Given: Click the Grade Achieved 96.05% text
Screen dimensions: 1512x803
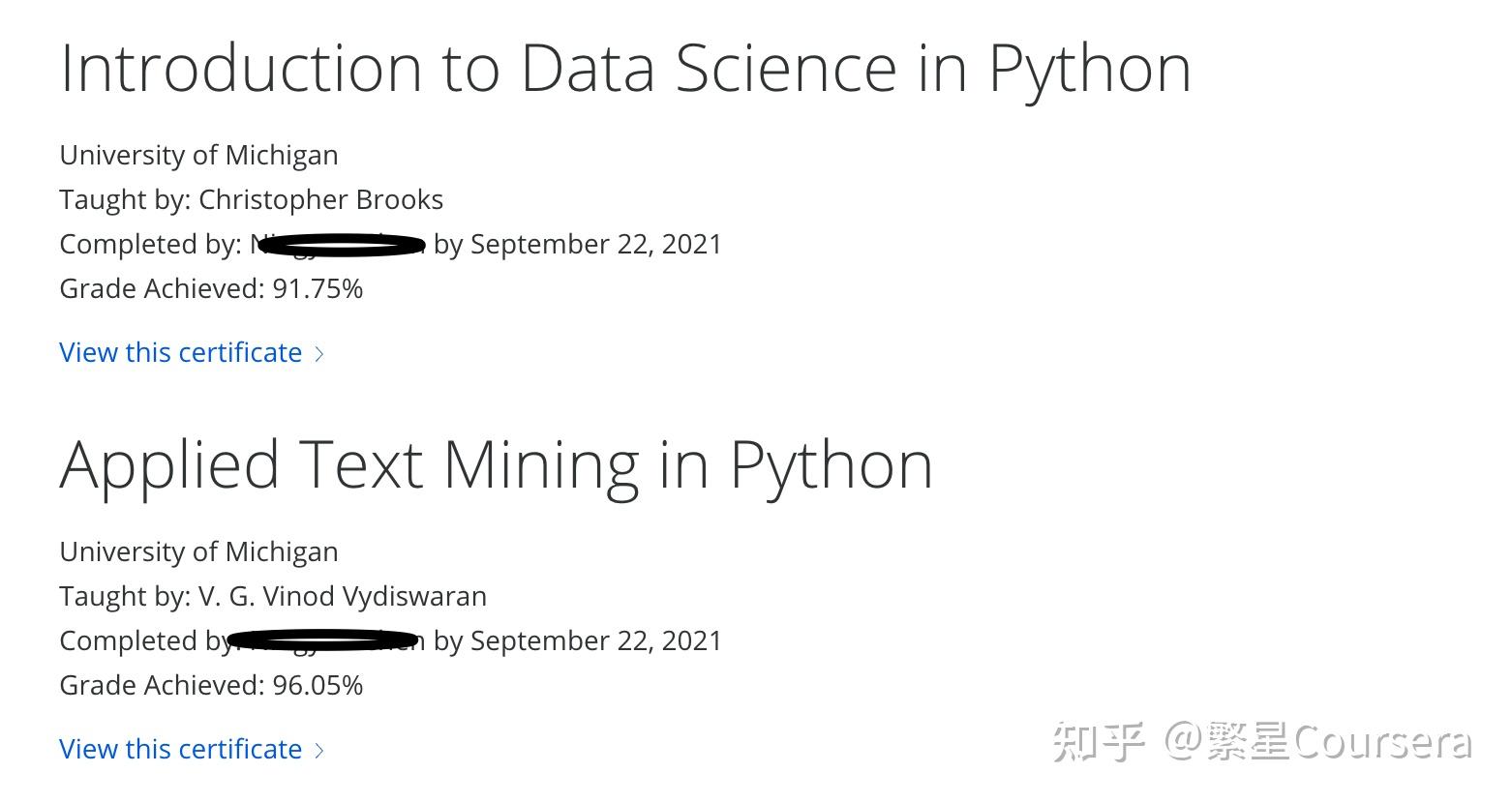Looking at the screenshot, I should (x=211, y=685).
